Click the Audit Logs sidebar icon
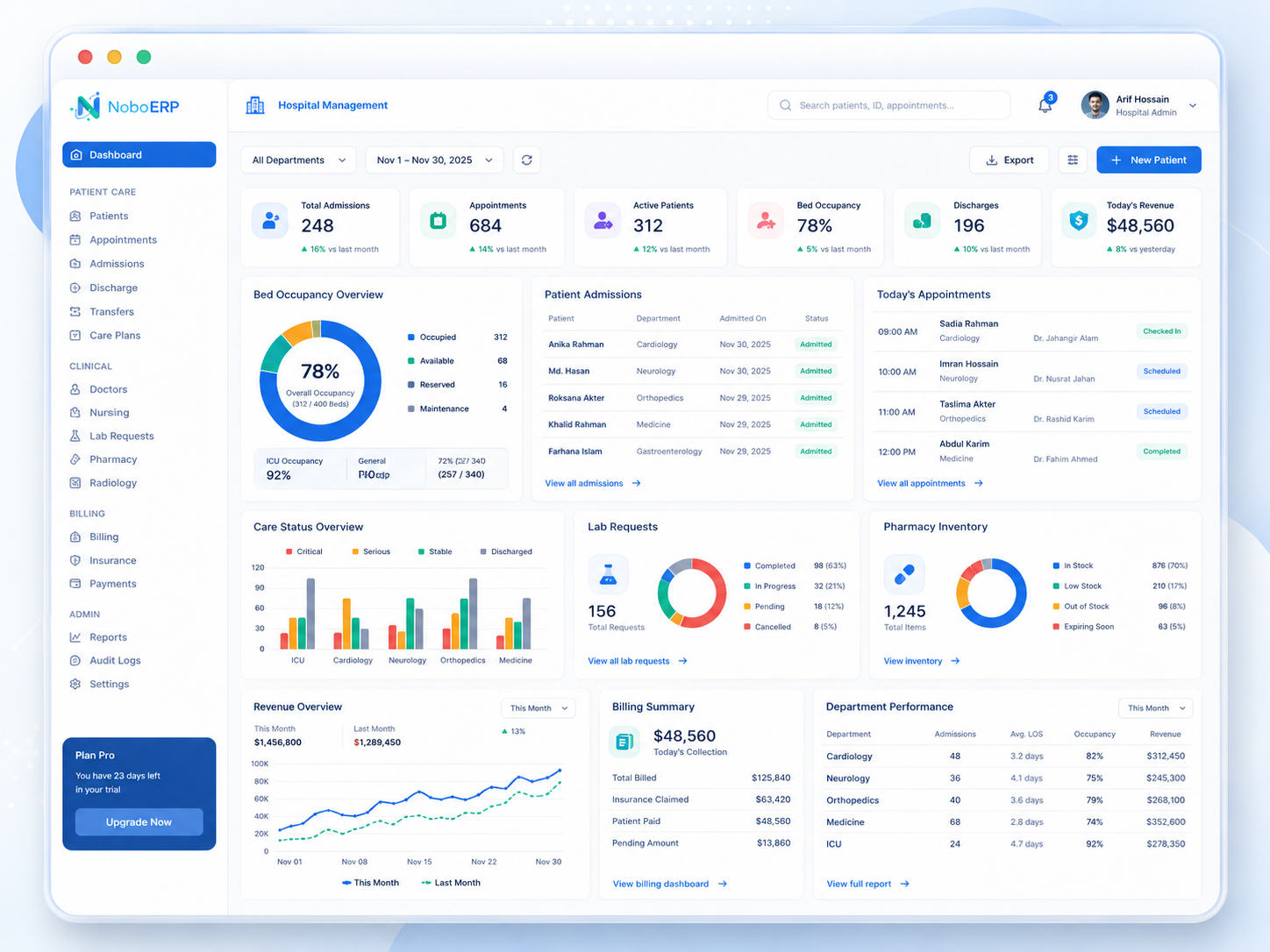The width and height of the screenshot is (1270, 952). (x=75, y=660)
